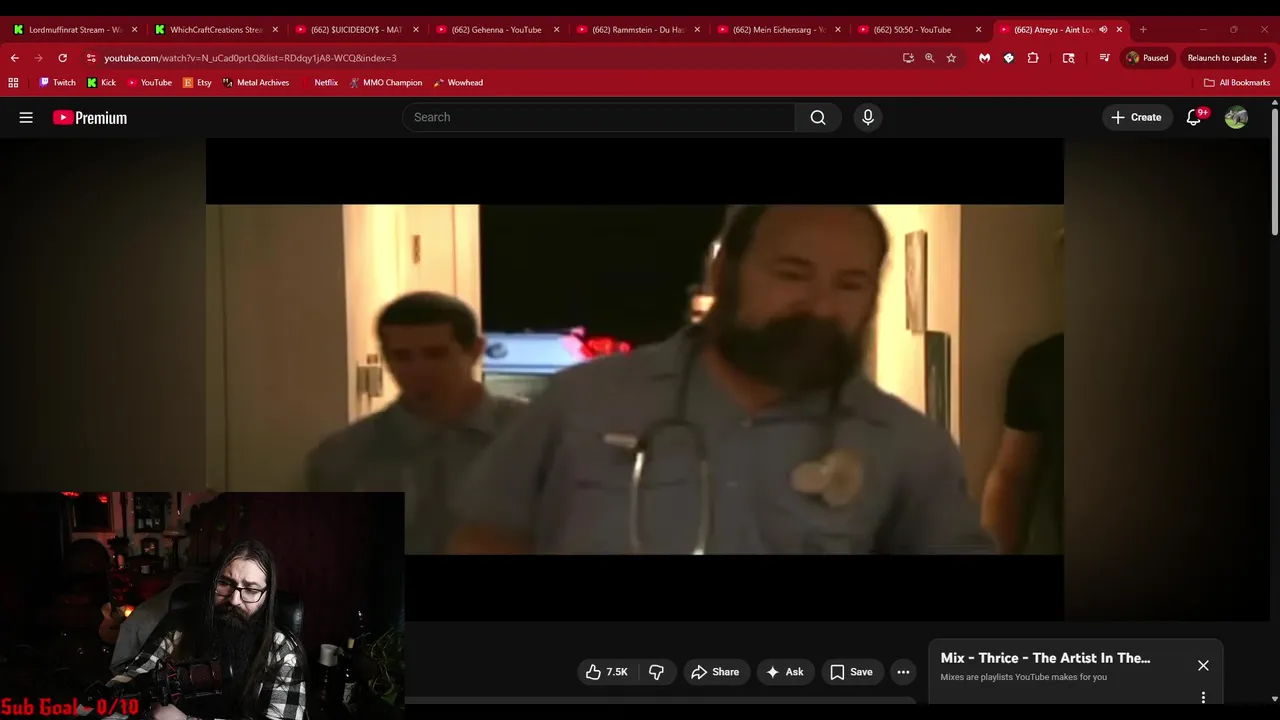
Task: Open Kick bookmark
Action: click(101, 83)
